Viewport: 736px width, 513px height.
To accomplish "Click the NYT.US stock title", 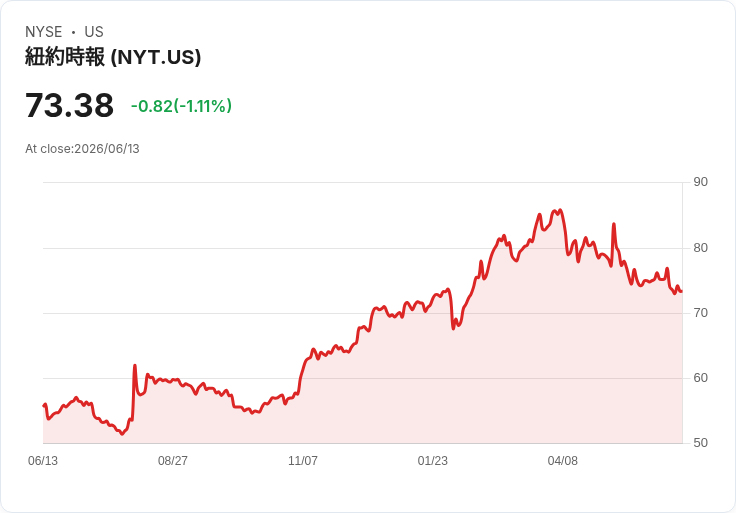I will (x=113, y=57).
